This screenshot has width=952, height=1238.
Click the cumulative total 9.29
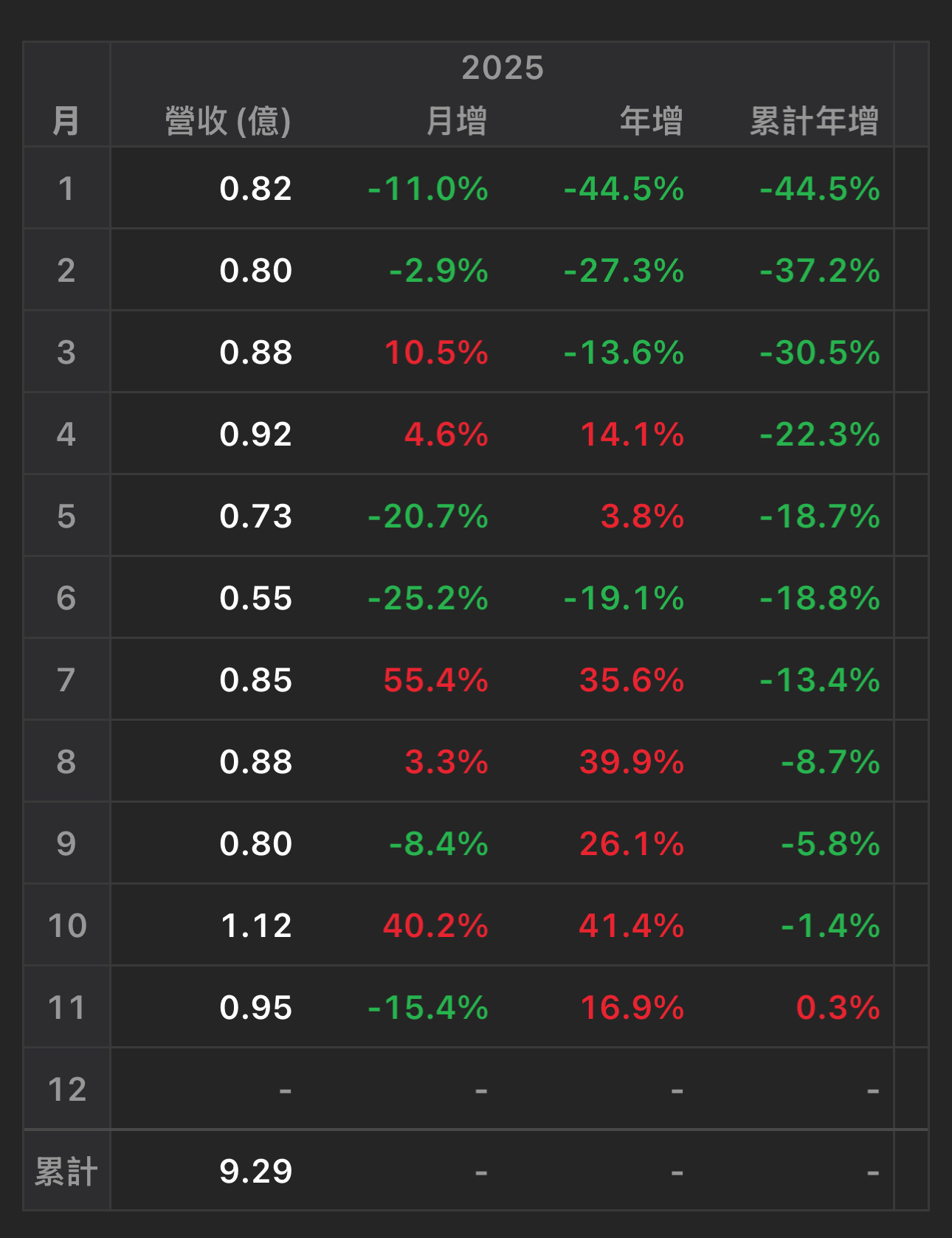tap(256, 1171)
